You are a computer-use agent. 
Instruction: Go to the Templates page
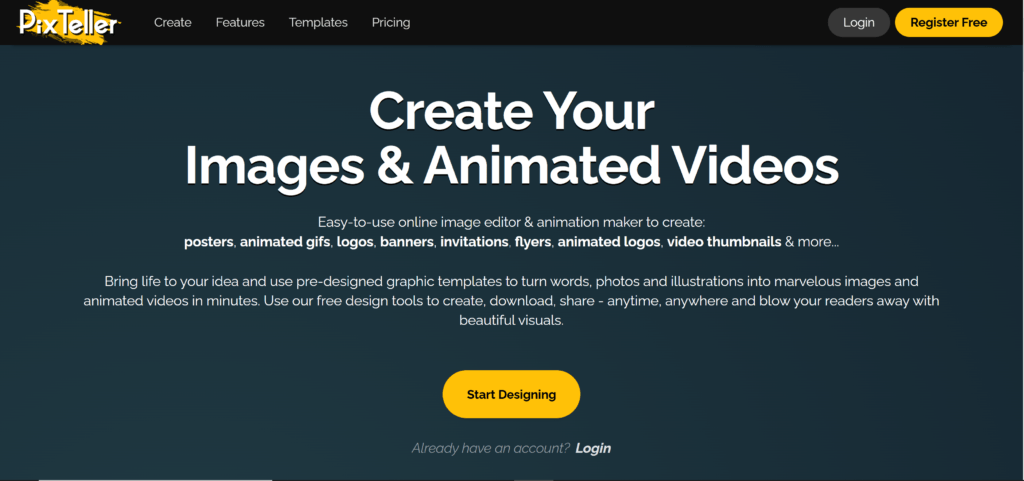pyautogui.click(x=318, y=22)
